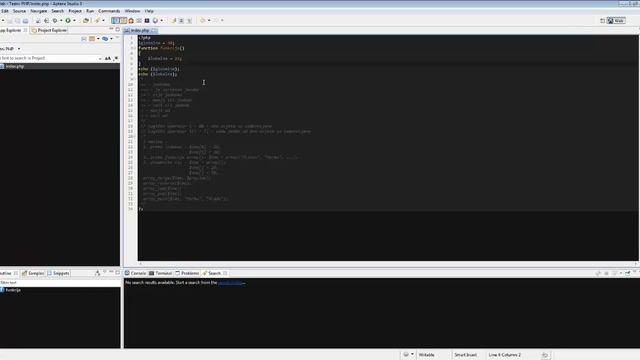Open the Source menu
640x360 pixels.
(x=19, y=11)
